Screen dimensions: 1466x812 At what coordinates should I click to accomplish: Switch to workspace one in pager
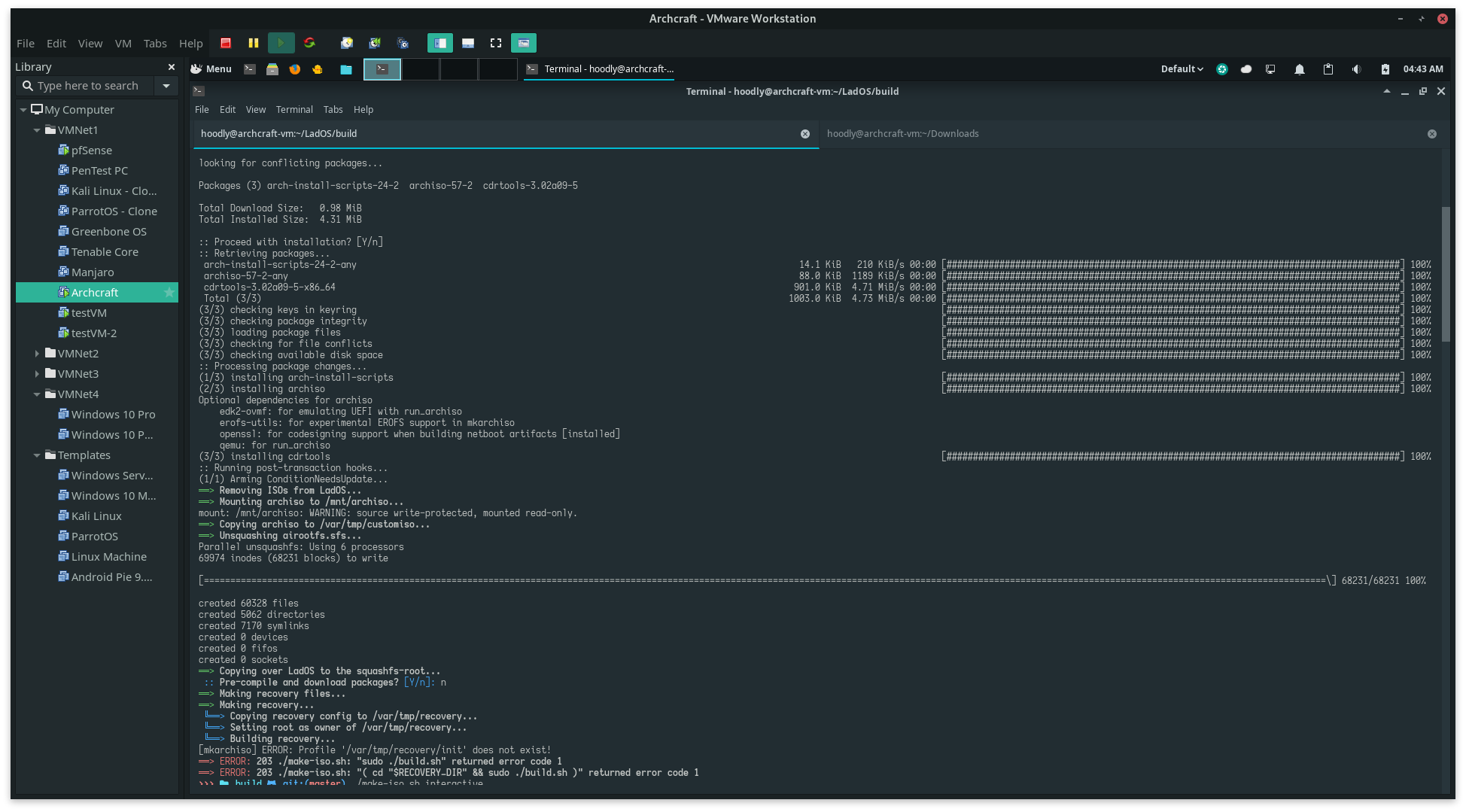click(382, 69)
